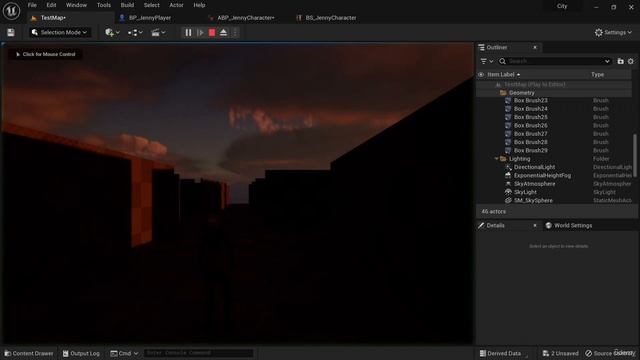Click the SM_SkySphere mesh icon

[508, 200]
